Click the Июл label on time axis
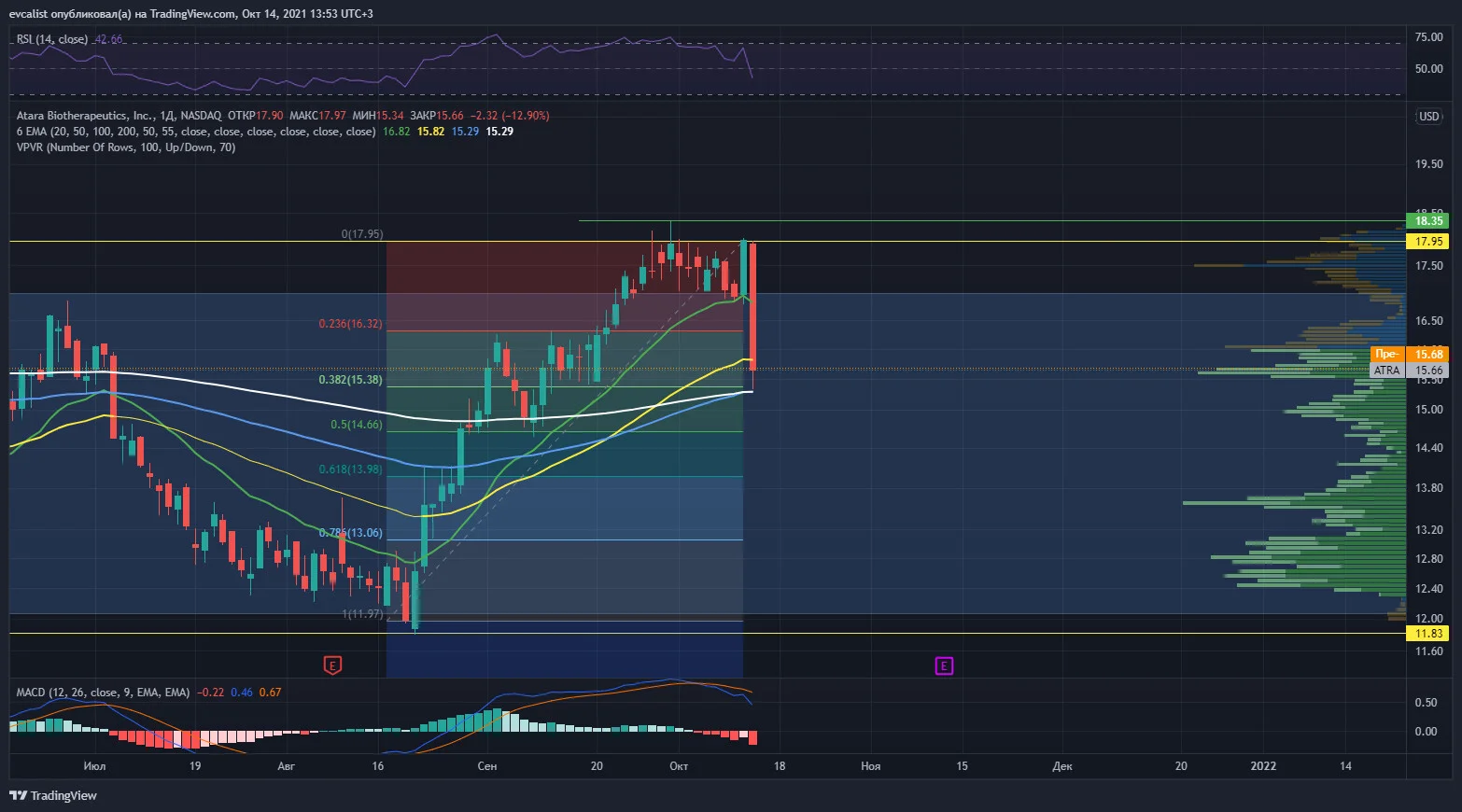Viewport: 1462px width, 812px height. coord(94,766)
